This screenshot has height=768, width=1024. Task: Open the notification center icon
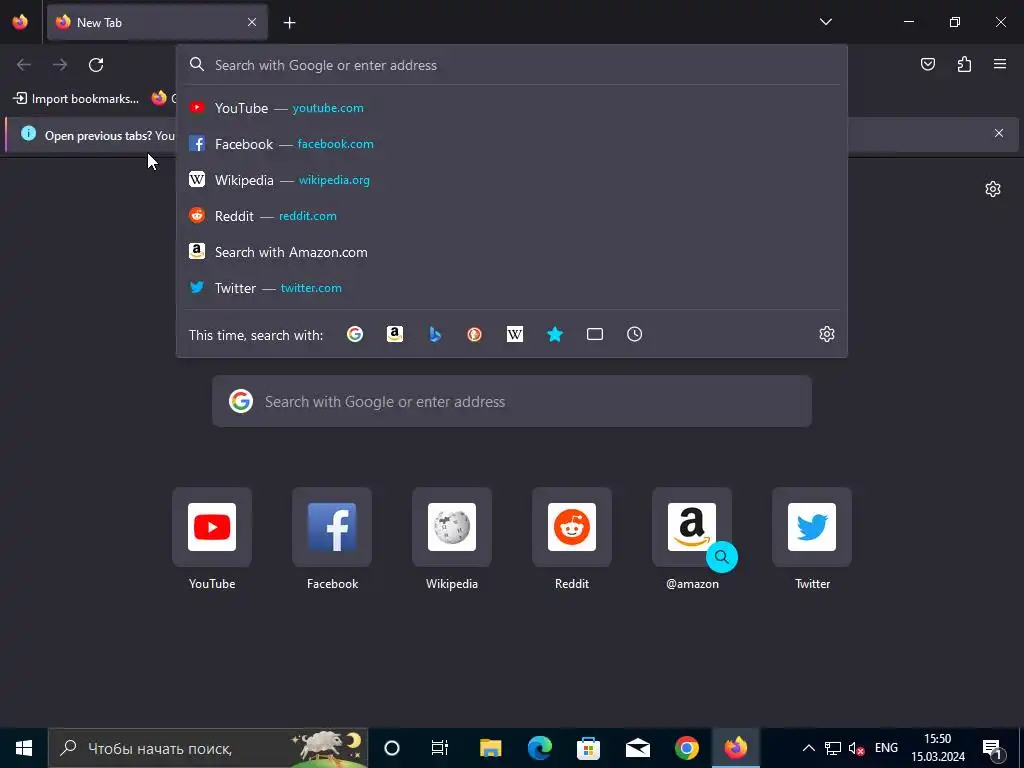click(992, 748)
